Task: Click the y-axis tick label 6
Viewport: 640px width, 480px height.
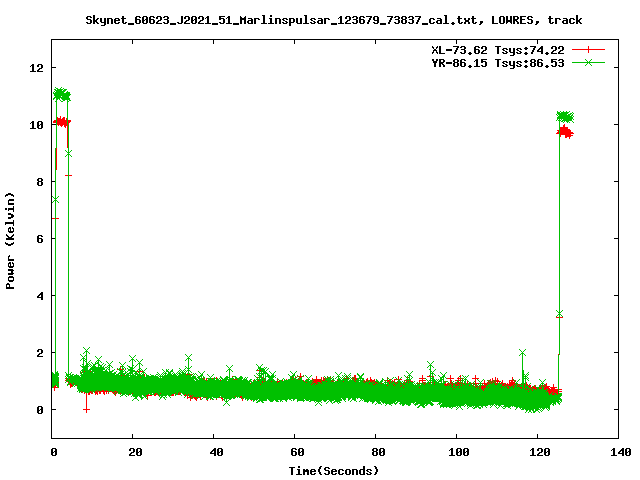Action: 40,239
